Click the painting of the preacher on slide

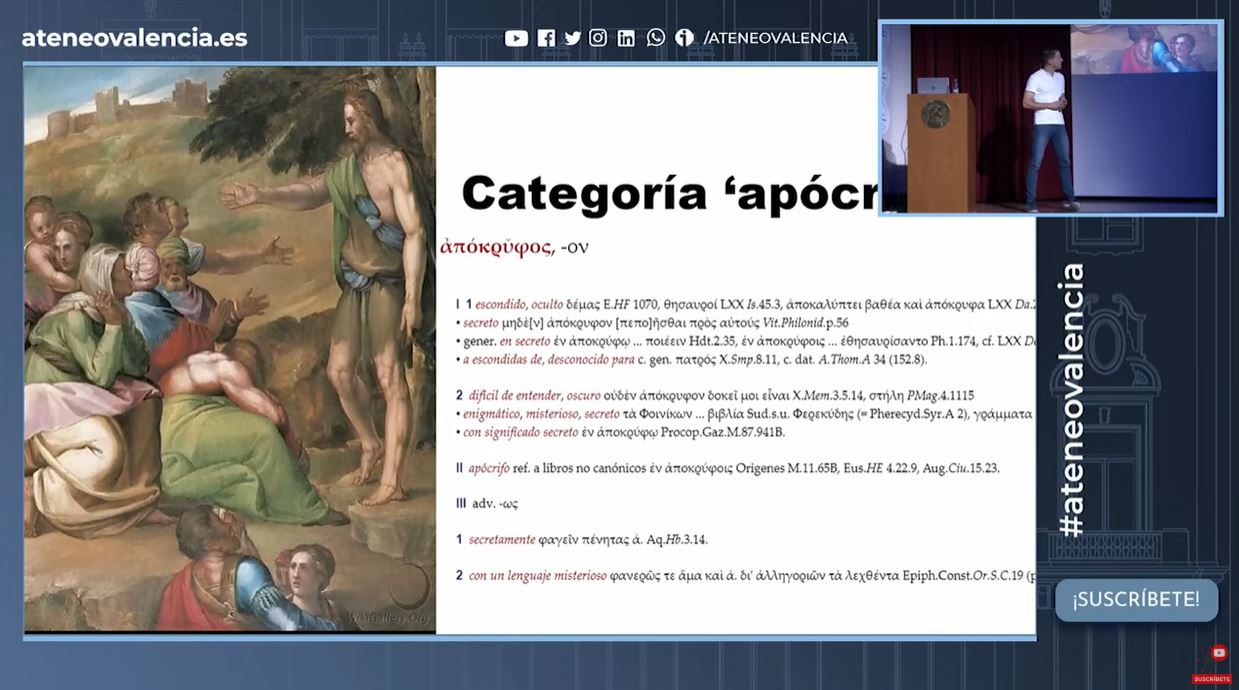230,349
